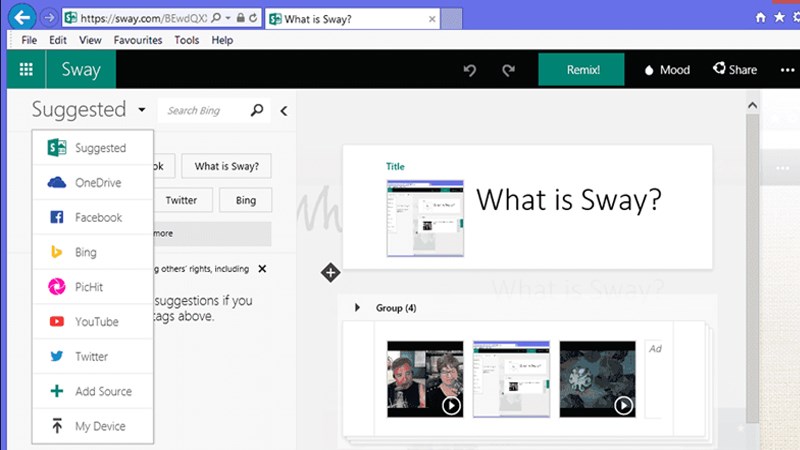
Task: Choose Twitter from the source list
Action: [93, 356]
